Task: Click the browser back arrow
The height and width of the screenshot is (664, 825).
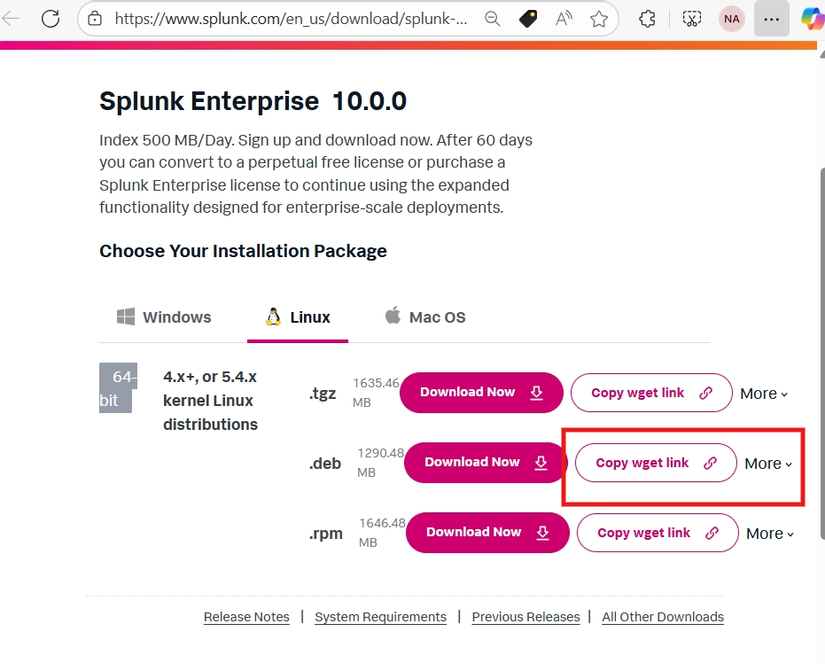Action: (11, 19)
